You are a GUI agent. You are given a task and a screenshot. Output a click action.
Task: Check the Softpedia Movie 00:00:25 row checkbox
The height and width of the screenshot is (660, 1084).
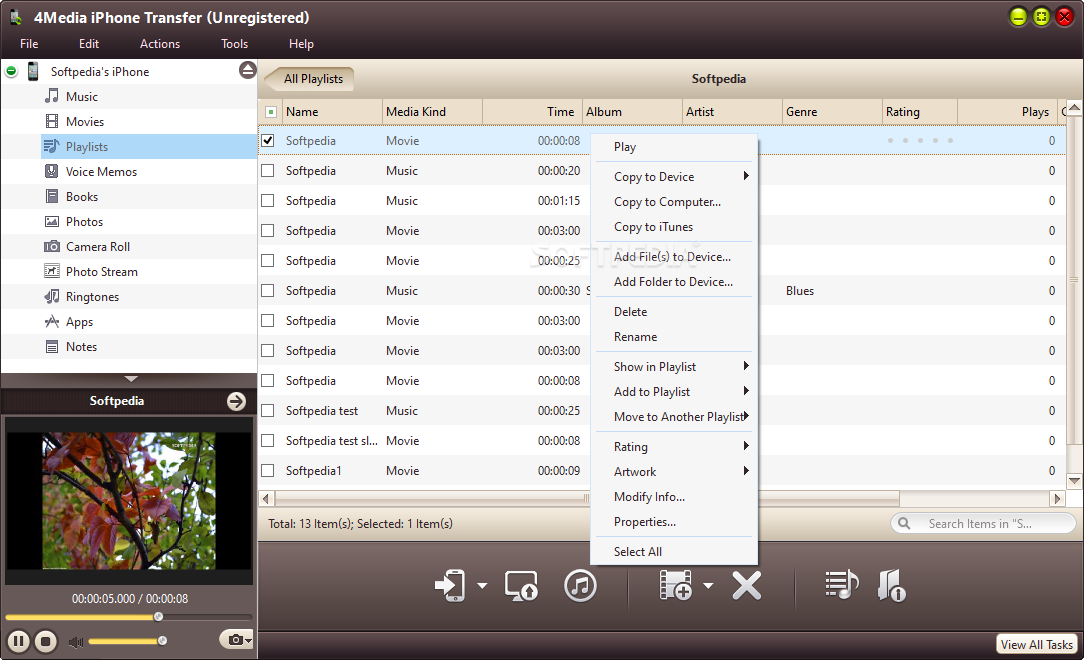click(x=268, y=261)
